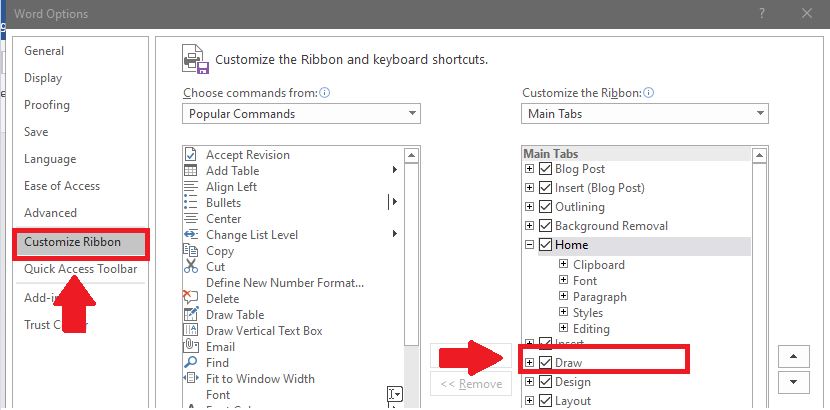Toggle the Background Removal checkbox

point(545,226)
